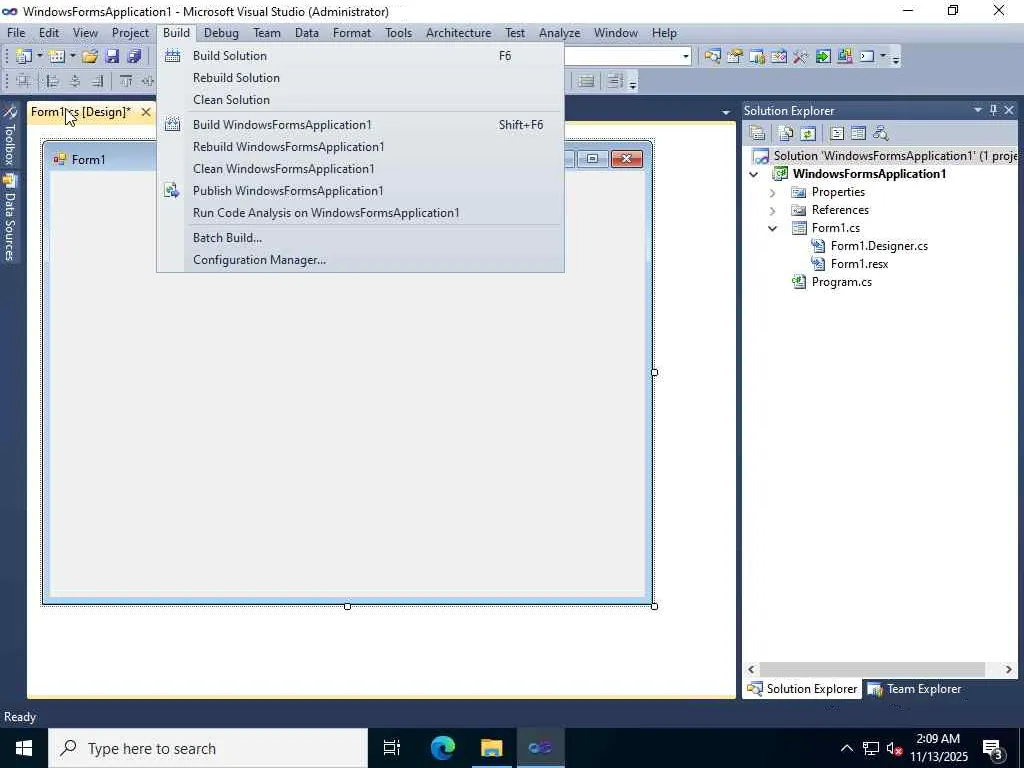
Task: Select Clean WindowsFormsApplication1 menu entry
Action: point(360,169)
